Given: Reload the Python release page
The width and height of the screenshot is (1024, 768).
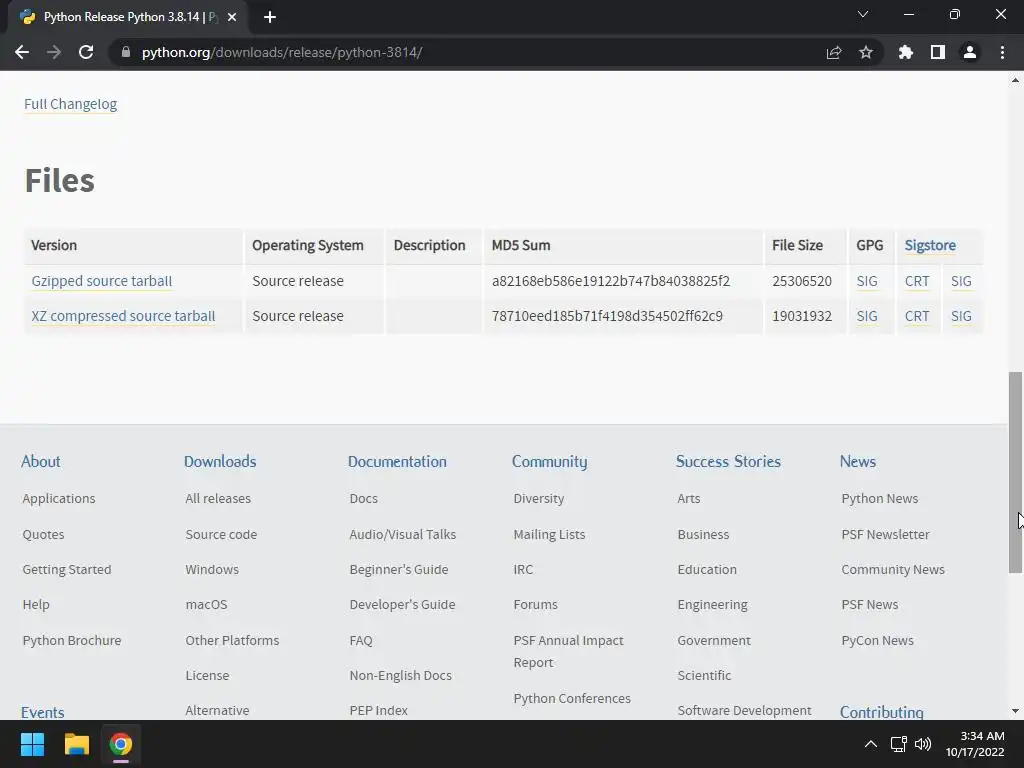Looking at the screenshot, I should point(86,52).
